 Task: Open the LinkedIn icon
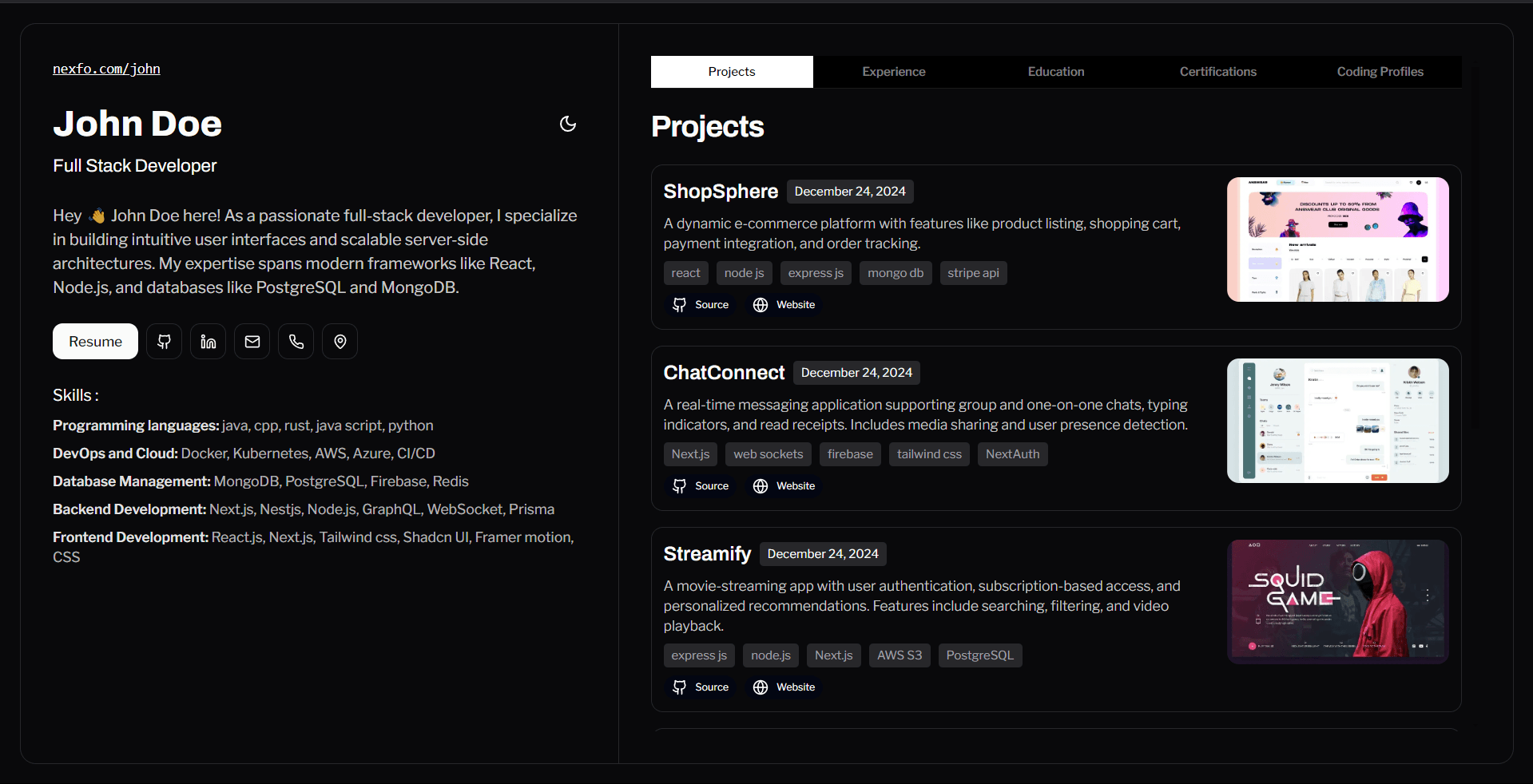(208, 341)
